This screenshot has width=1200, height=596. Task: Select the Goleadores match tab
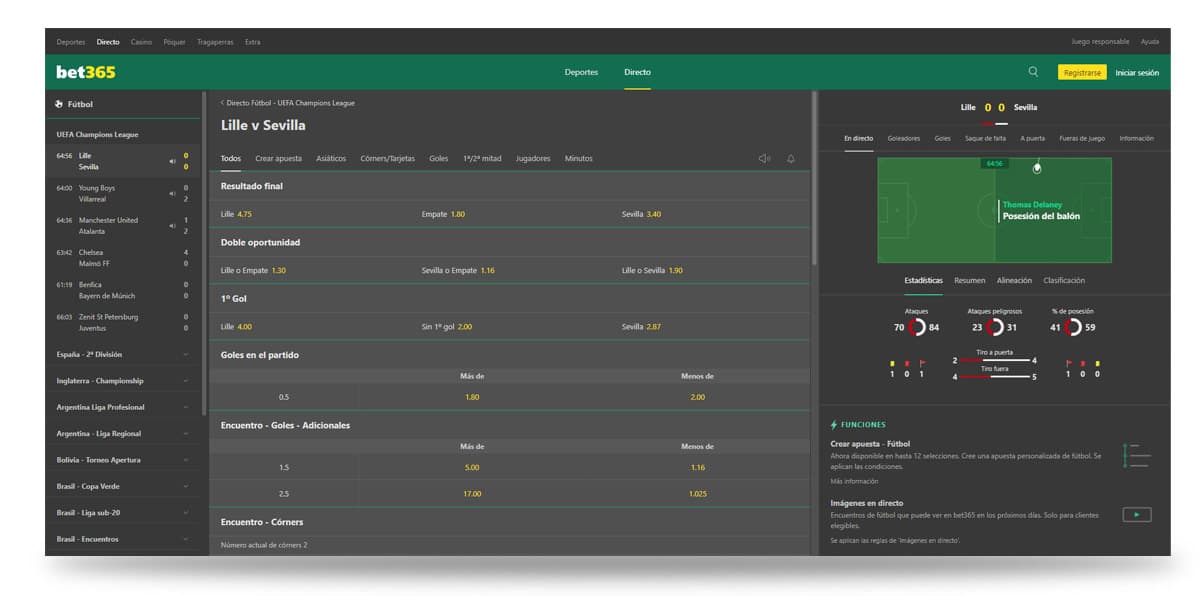(x=904, y=138)
